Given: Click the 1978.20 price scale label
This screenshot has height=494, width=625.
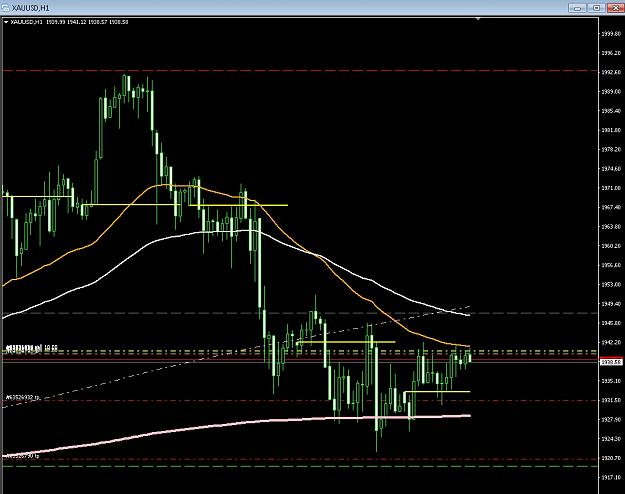Looking at the screenshot, I should click(611, 149).
